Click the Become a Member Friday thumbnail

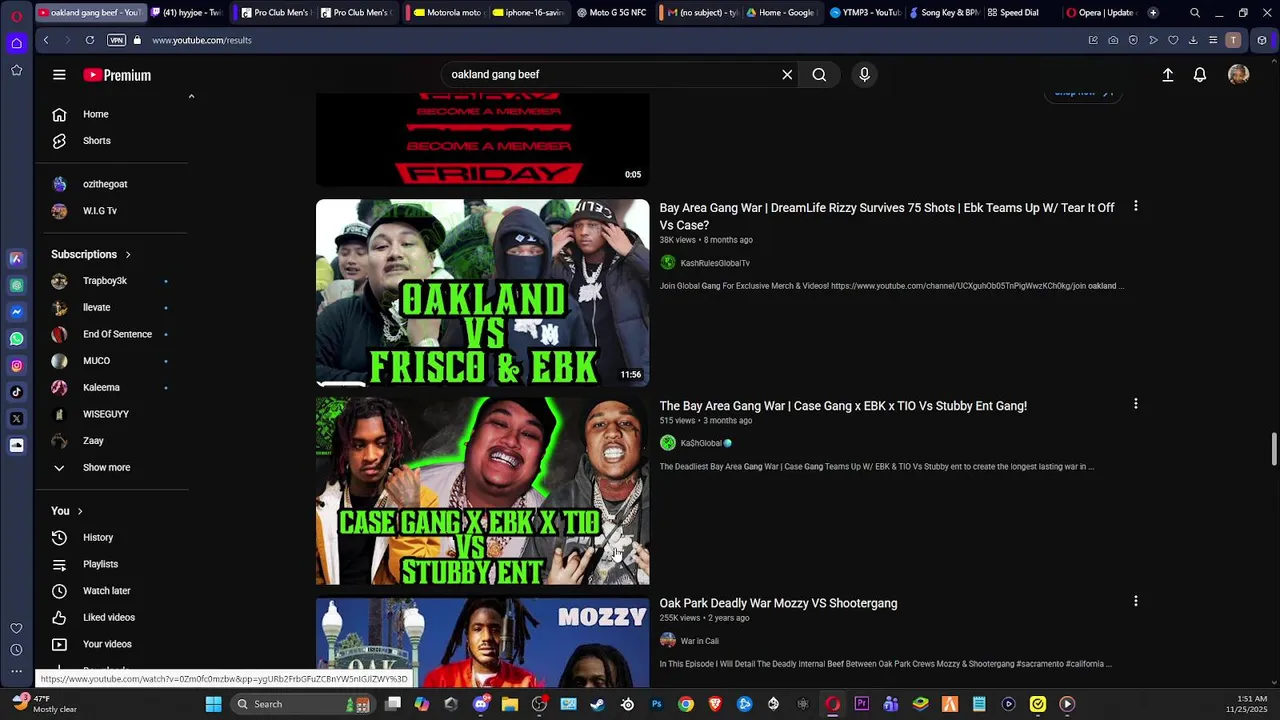tap(482, 140)
